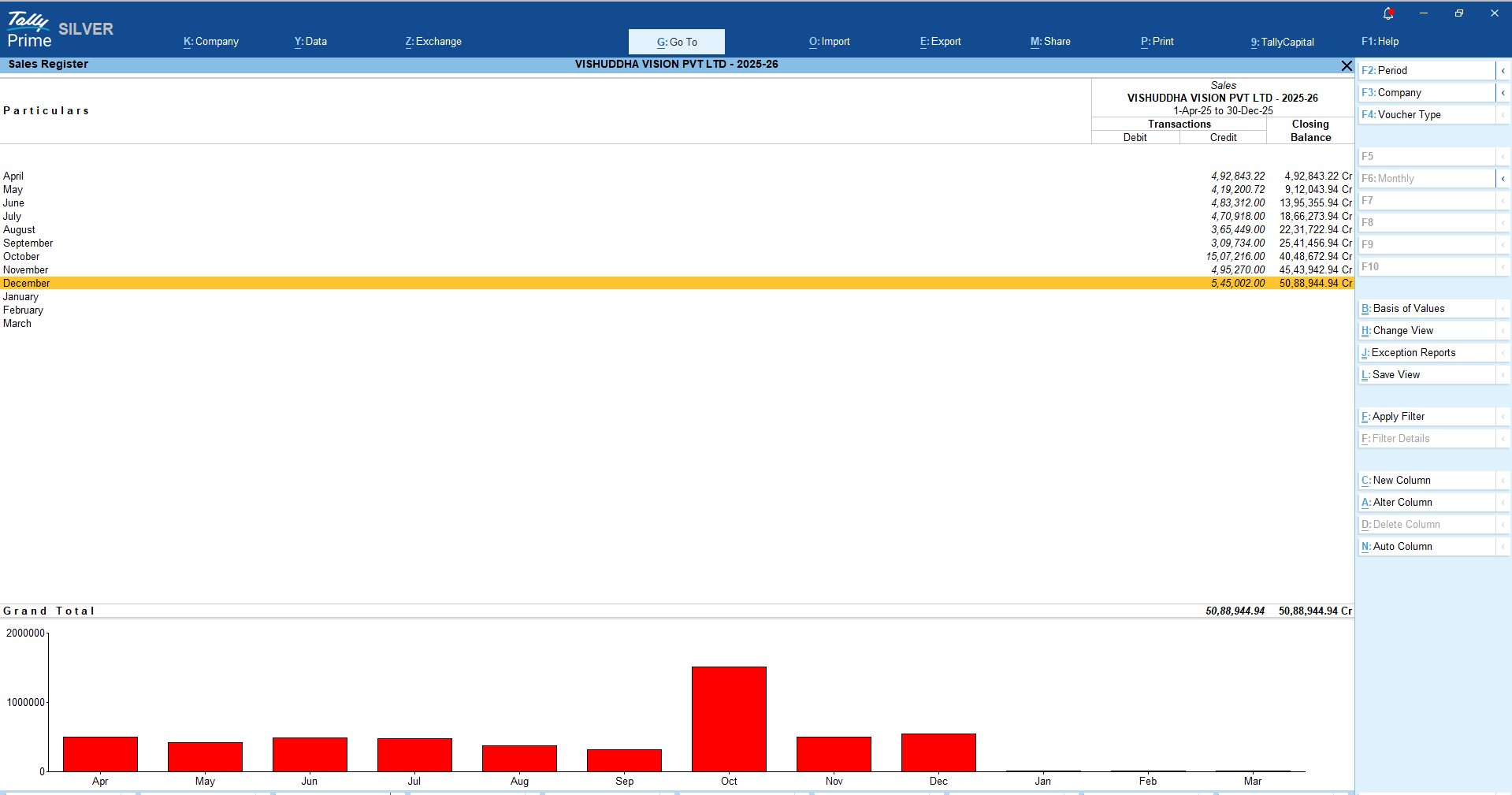This screenshot has height=795, width=1512.
Task: Open the Go To search box
Action: point(676,42)
